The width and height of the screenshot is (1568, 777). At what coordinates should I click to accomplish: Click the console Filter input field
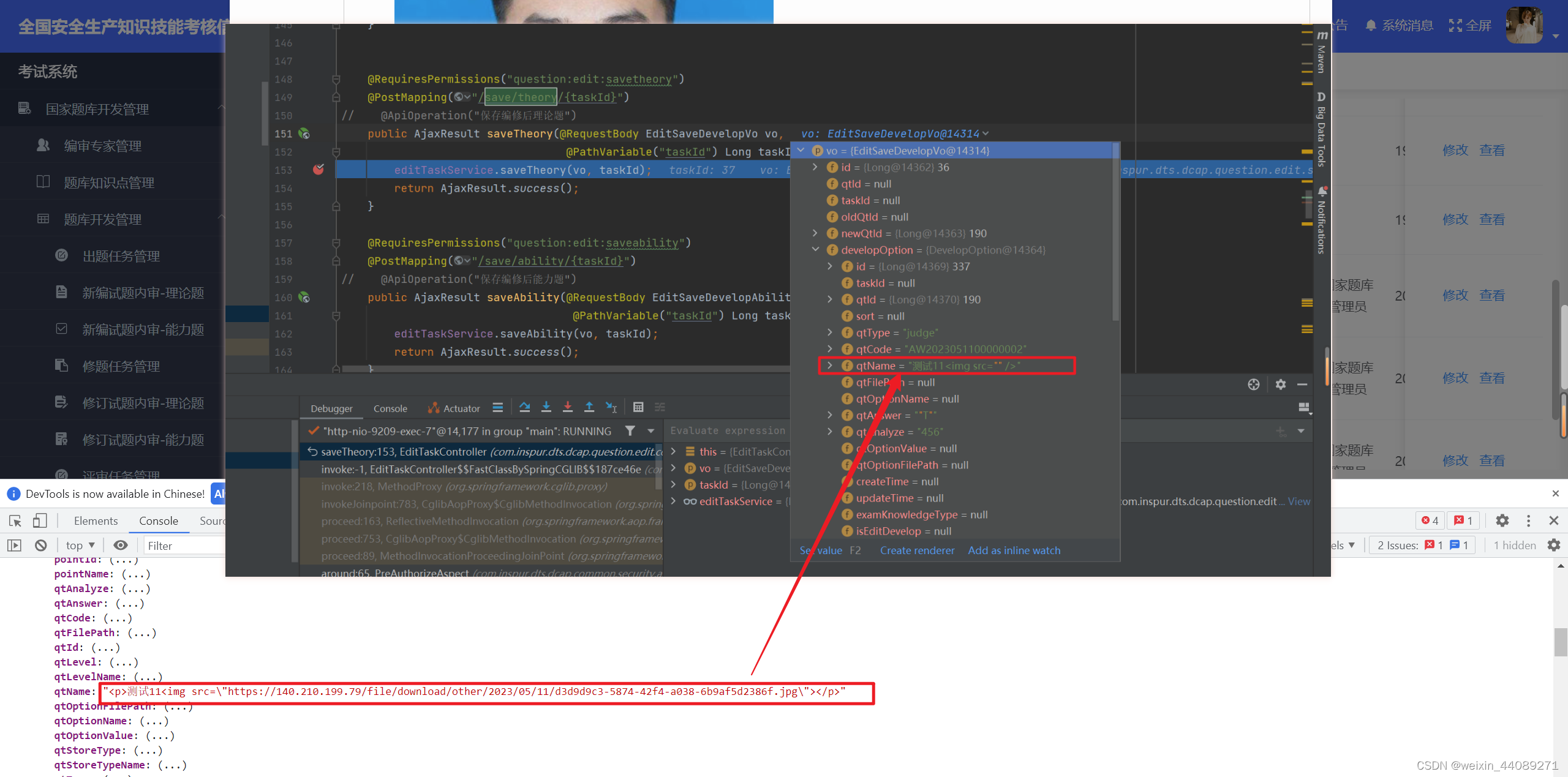[x=184, y=546]
